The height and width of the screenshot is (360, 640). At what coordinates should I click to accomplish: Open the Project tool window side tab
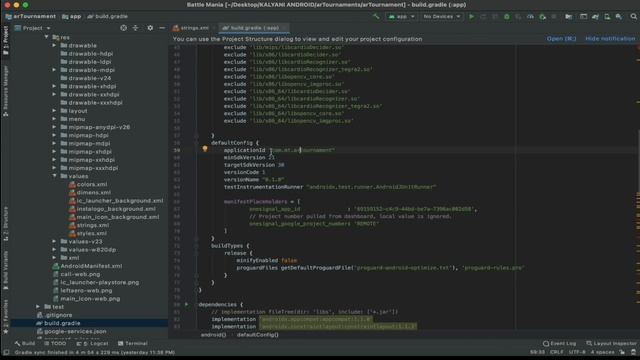[5, 40]
